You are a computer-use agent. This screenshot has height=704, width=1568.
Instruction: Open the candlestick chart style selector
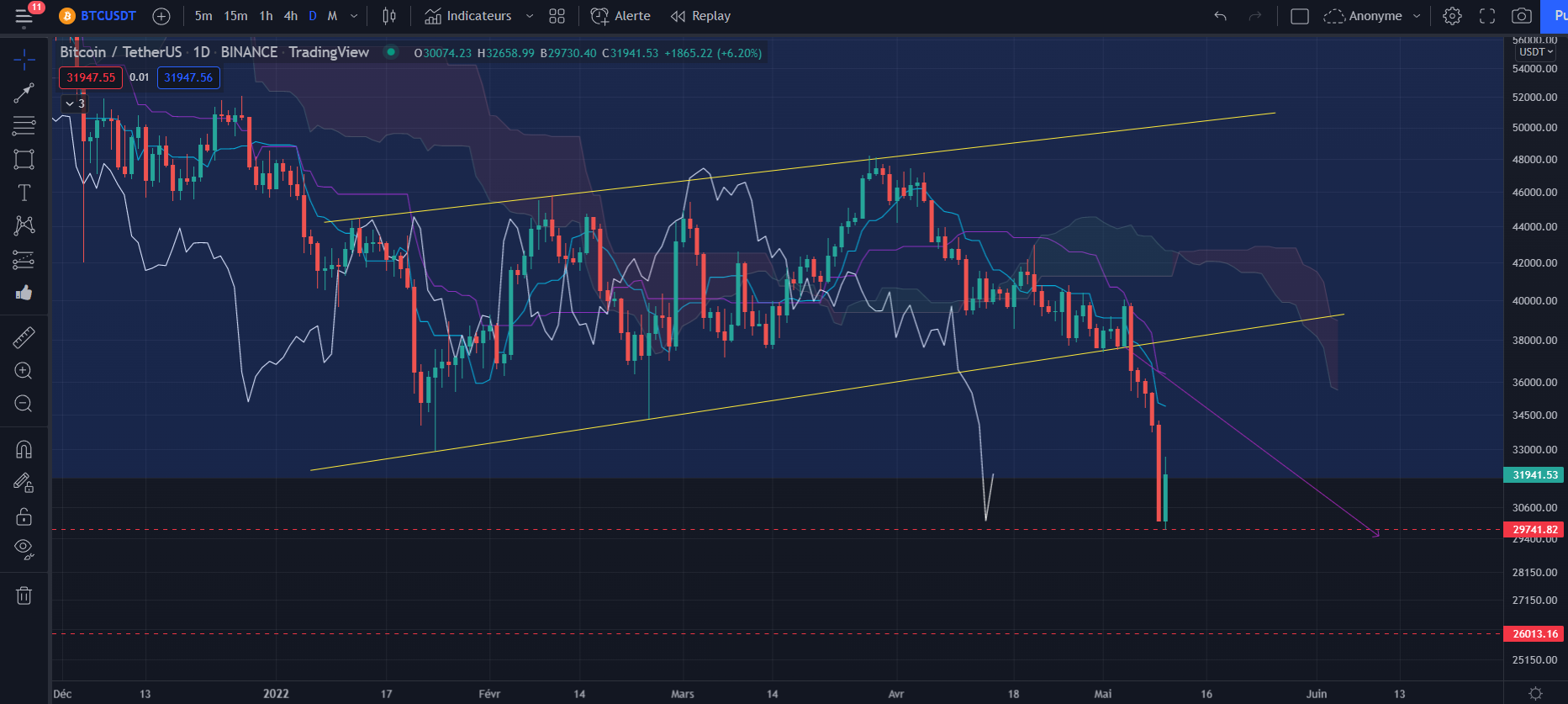coord(389,16)
